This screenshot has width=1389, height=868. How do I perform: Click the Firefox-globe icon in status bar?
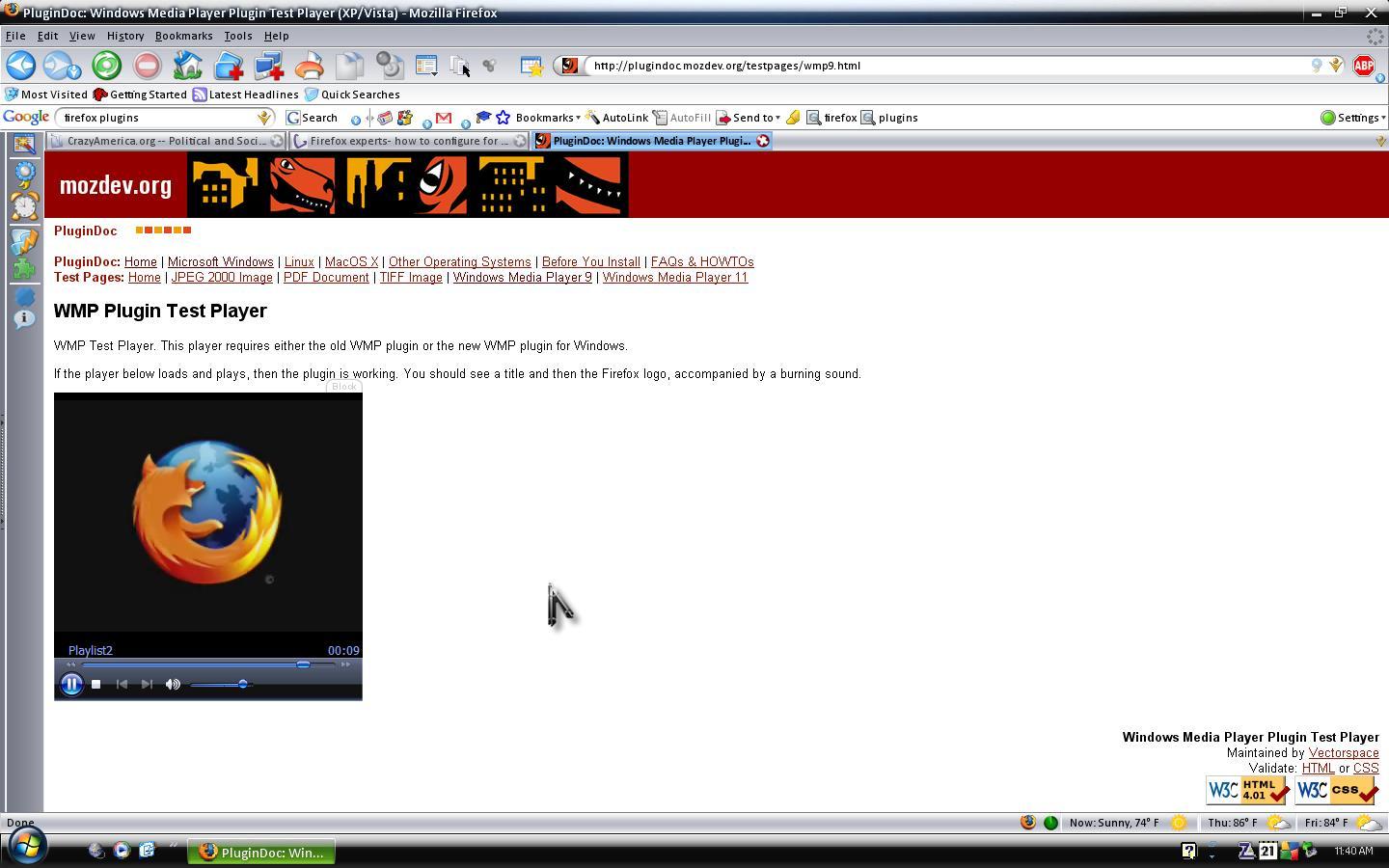(x=1028, y=823)
